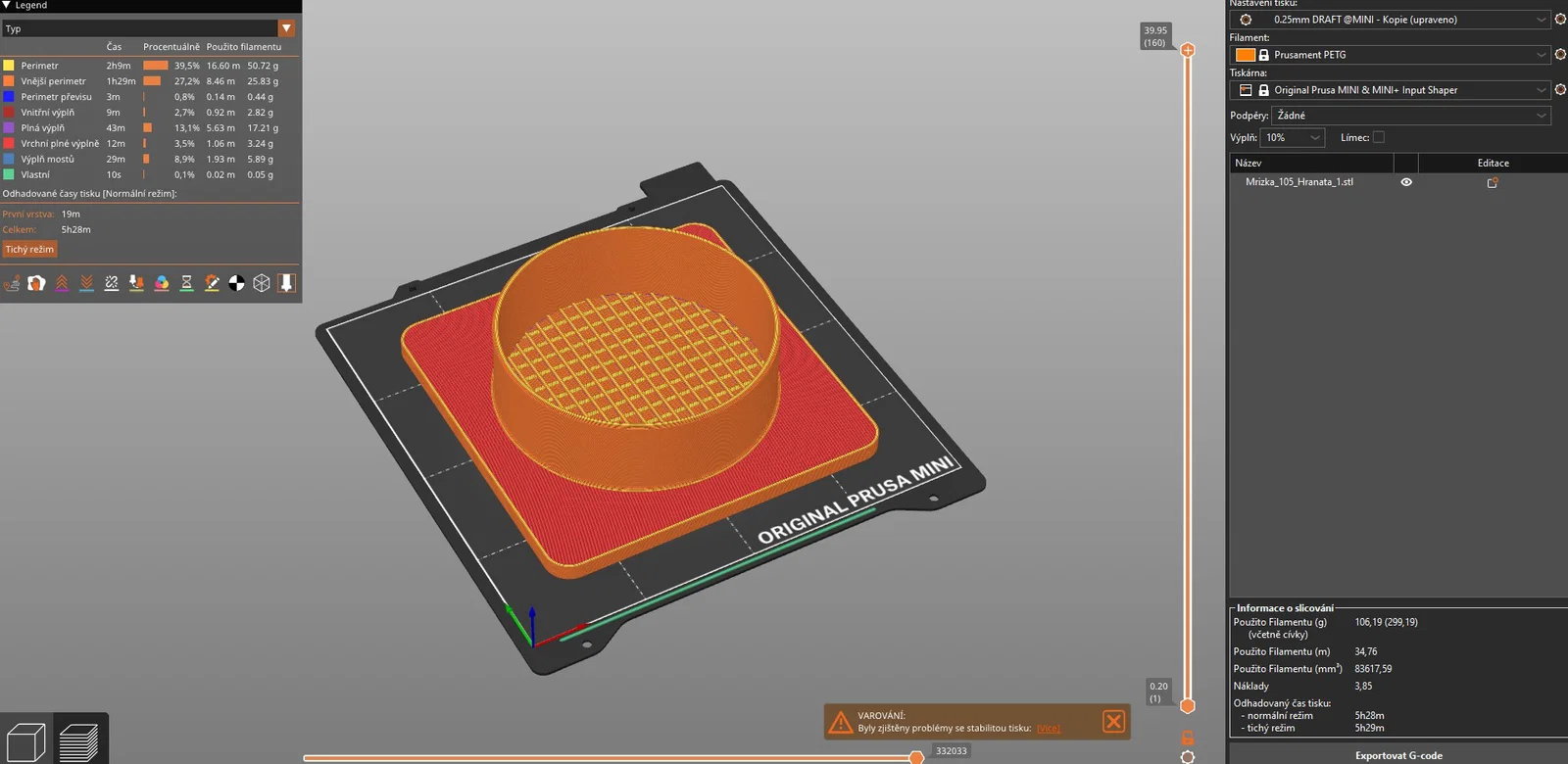Select Mrizka_105_Hranata_1.stl in object list

1299,182
